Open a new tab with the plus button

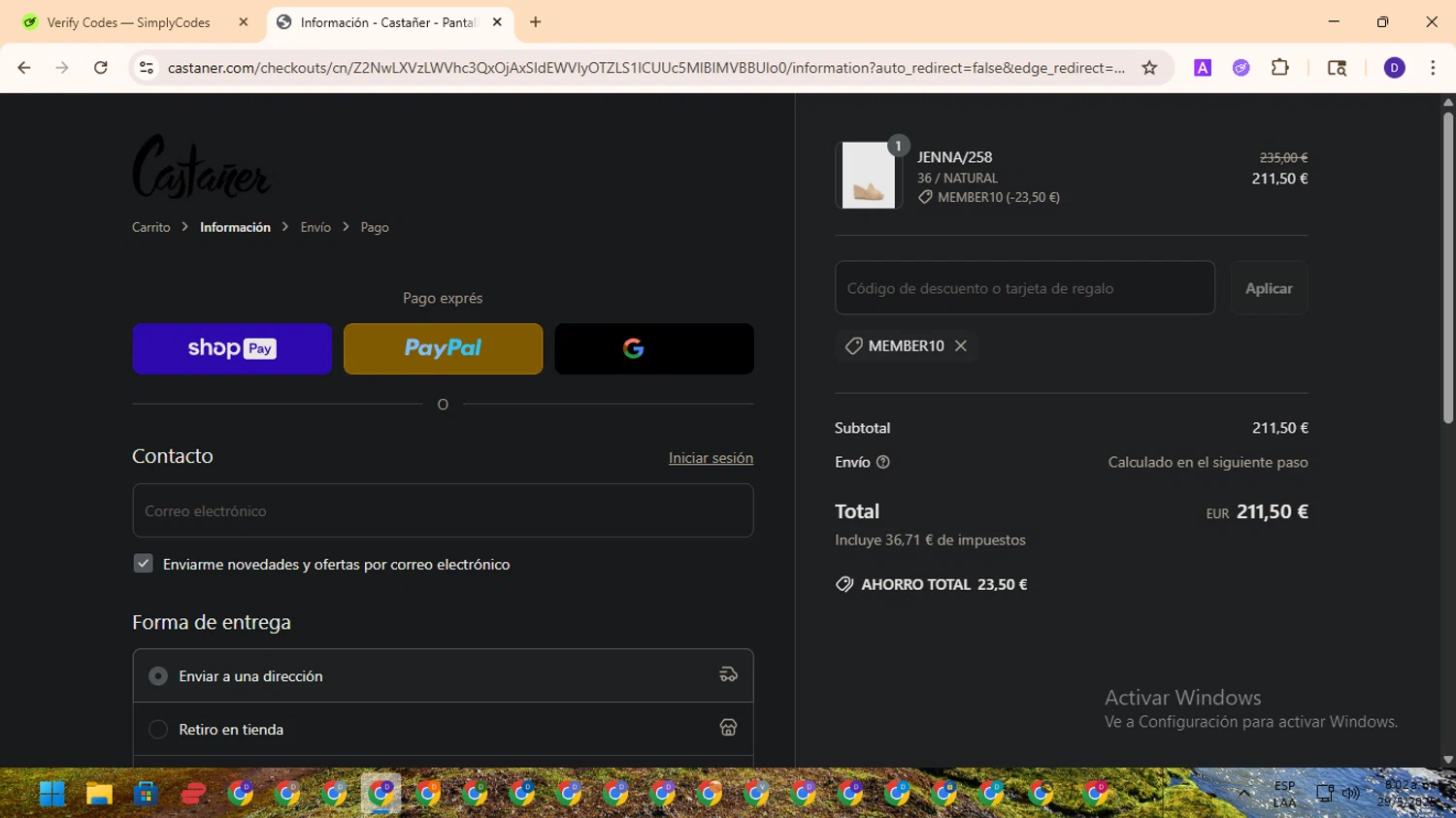pos(536,22)
